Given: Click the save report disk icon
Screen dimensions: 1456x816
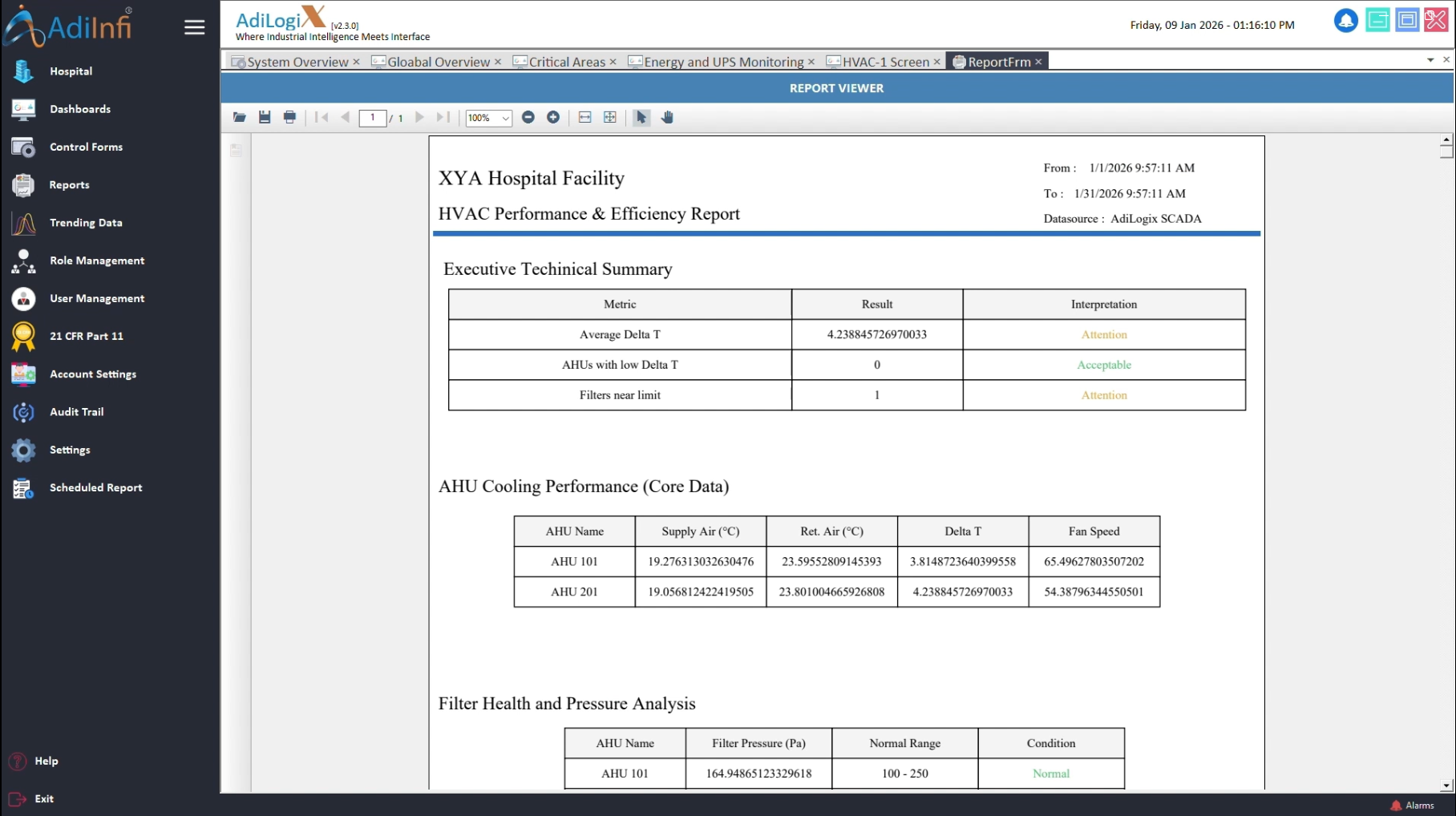Looking at the screenshot, I should point(265,118).
